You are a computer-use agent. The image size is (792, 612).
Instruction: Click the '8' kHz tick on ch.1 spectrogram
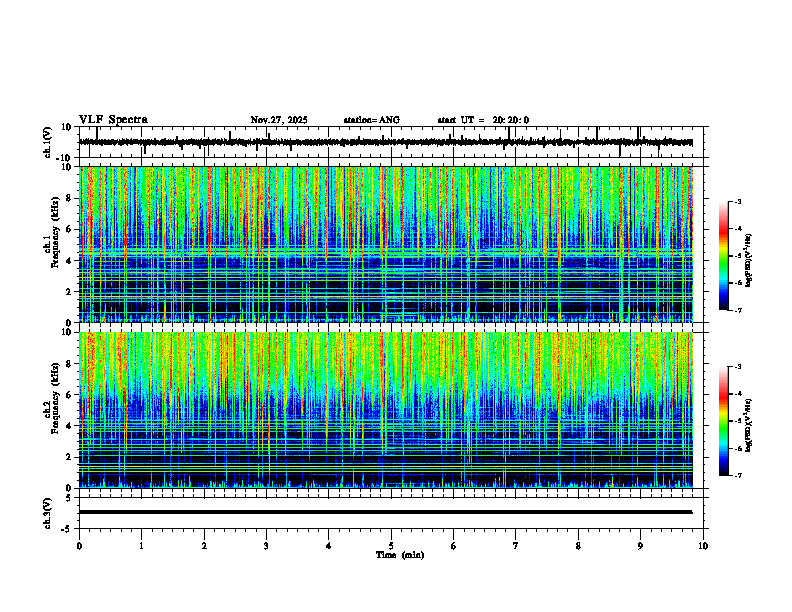click(69, 198)
